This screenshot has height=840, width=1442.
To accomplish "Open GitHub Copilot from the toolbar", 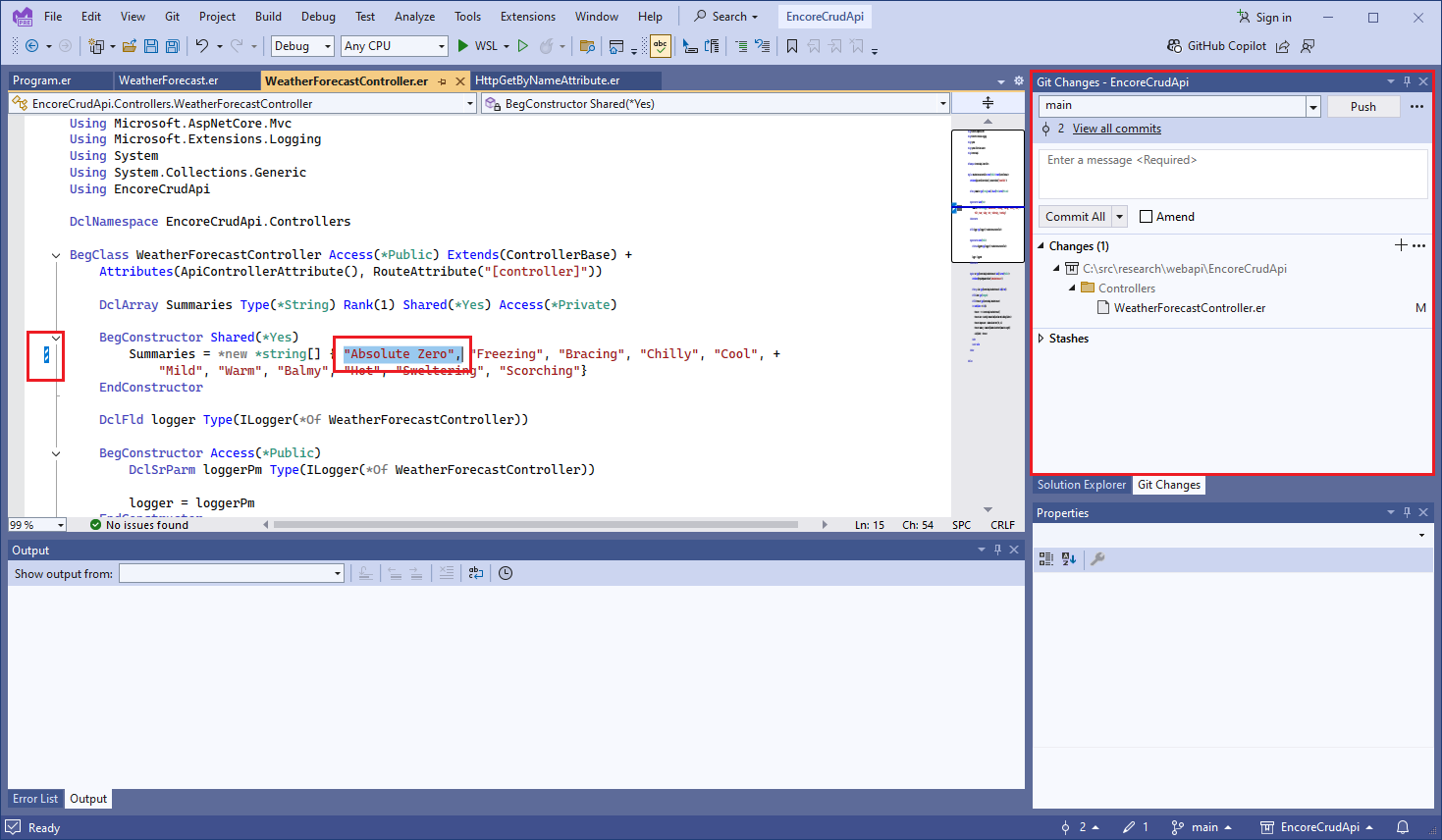I will (x=1216, y=46).
